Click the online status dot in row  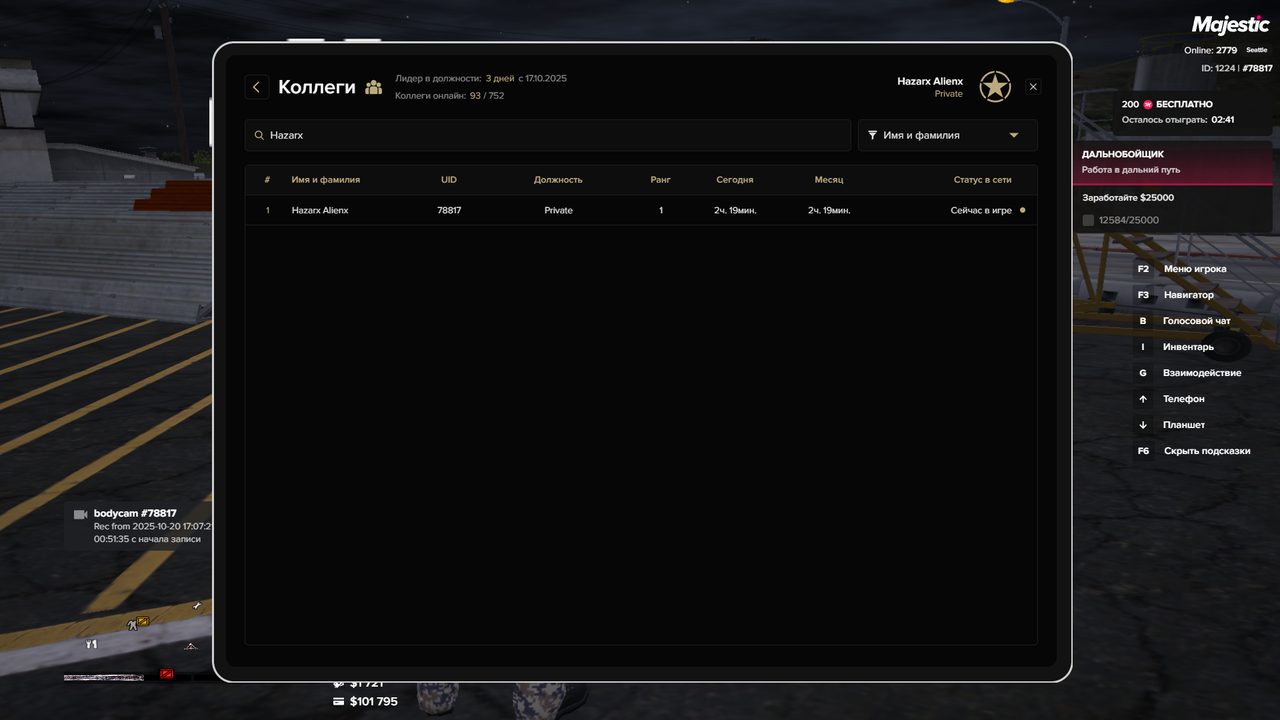click(x=1022, y=210)
